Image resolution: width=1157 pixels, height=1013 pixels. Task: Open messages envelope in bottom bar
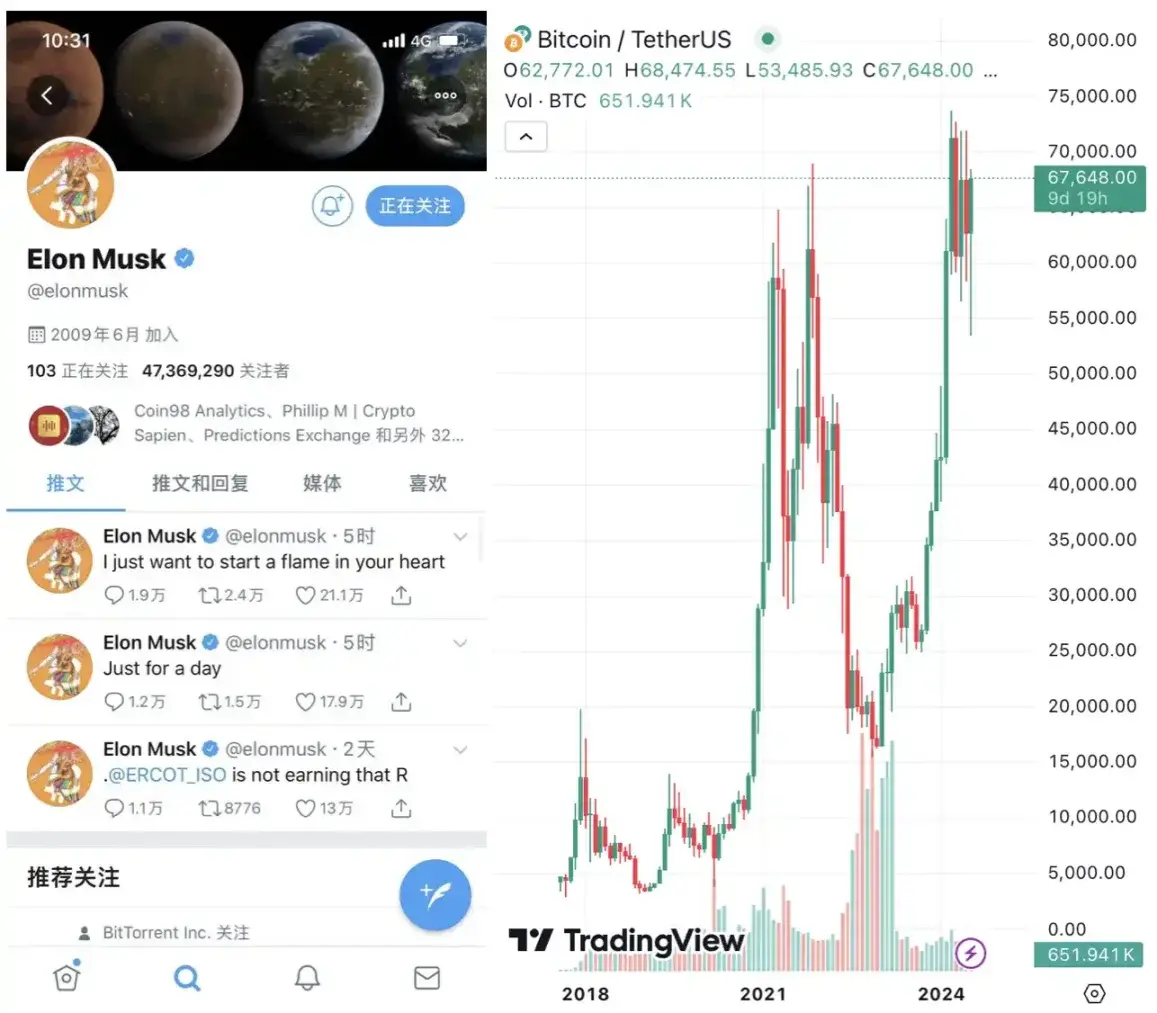[427, 978]
